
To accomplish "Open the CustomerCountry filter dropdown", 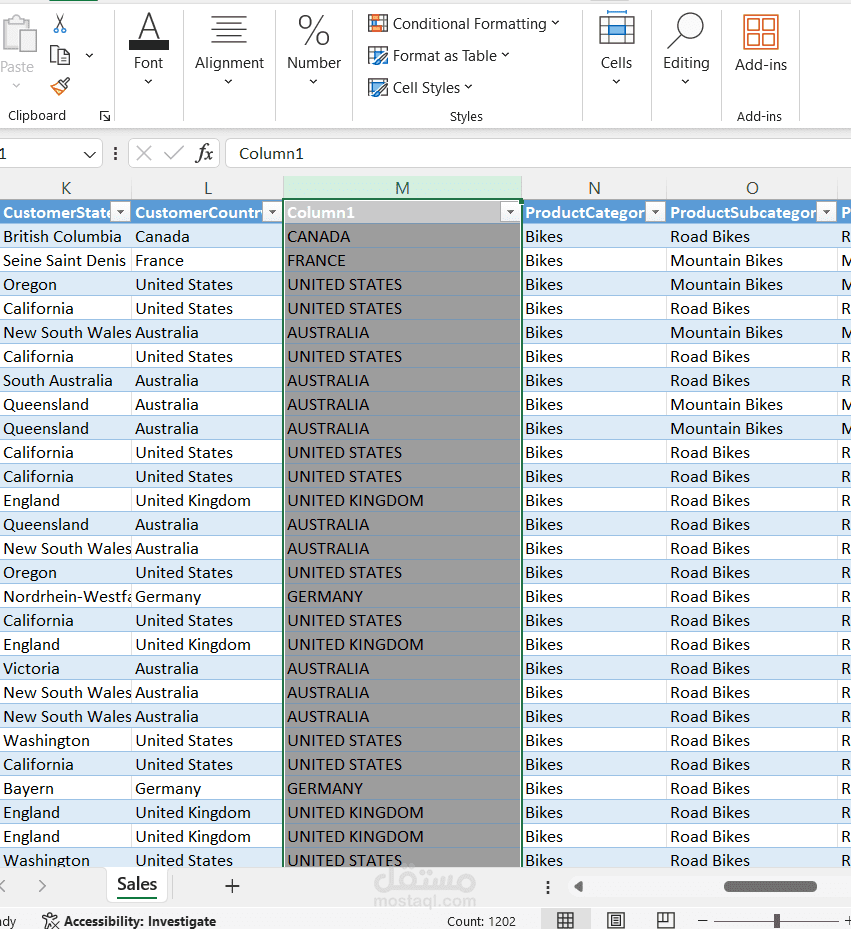I will pos(271,212).
